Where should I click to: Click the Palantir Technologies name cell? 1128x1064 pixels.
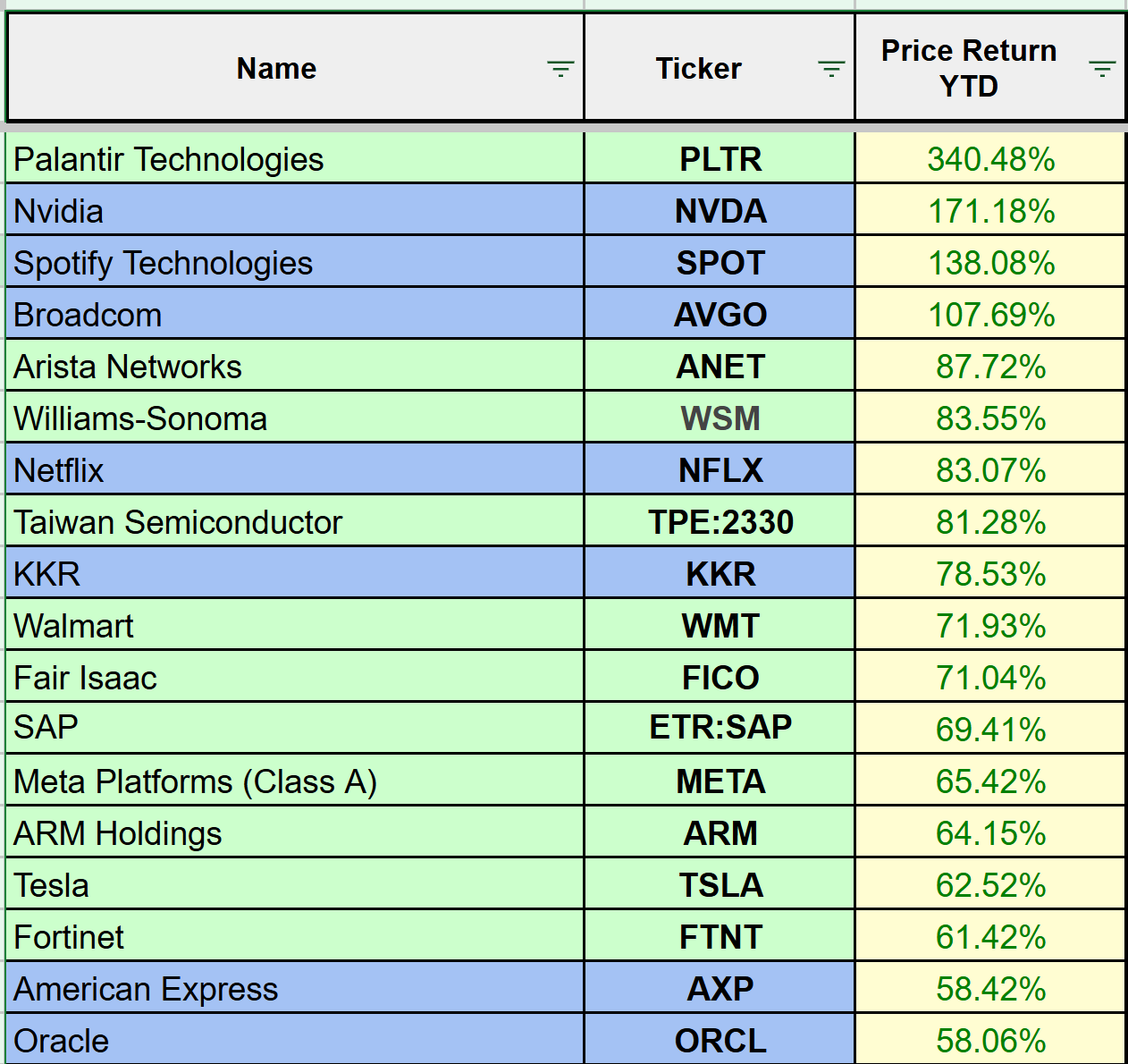169,159
